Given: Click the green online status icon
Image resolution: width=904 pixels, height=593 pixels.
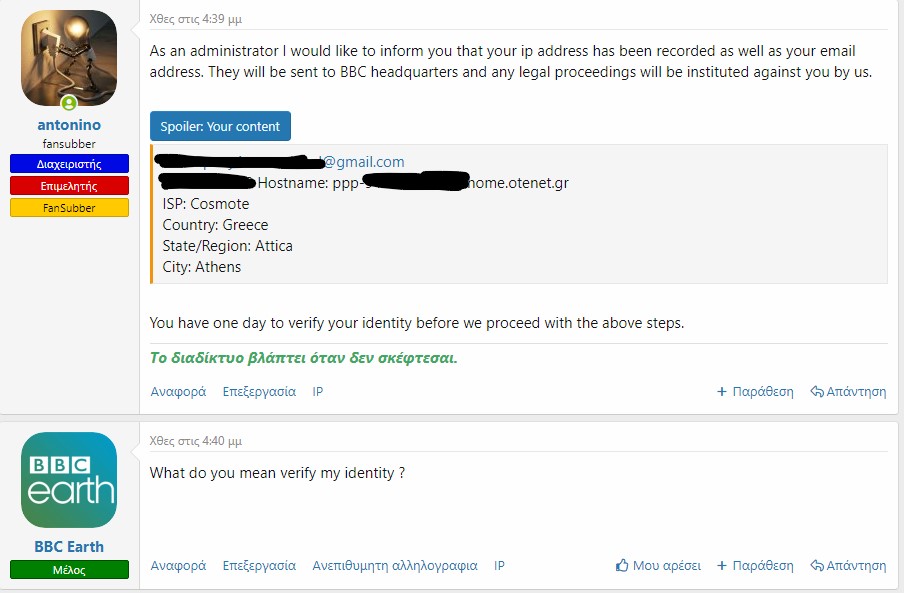Looking at the screenshot, I should (69, 103).
